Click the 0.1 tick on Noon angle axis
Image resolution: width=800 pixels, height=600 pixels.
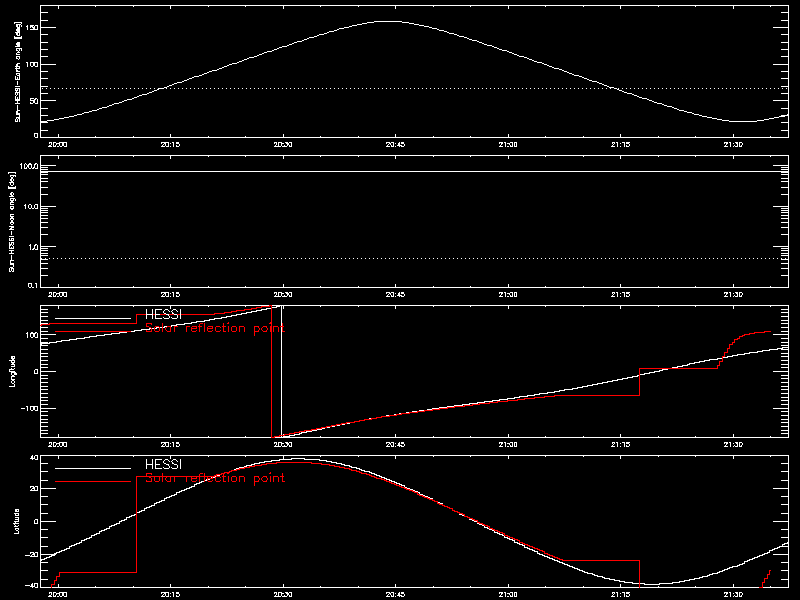(34, 286)
